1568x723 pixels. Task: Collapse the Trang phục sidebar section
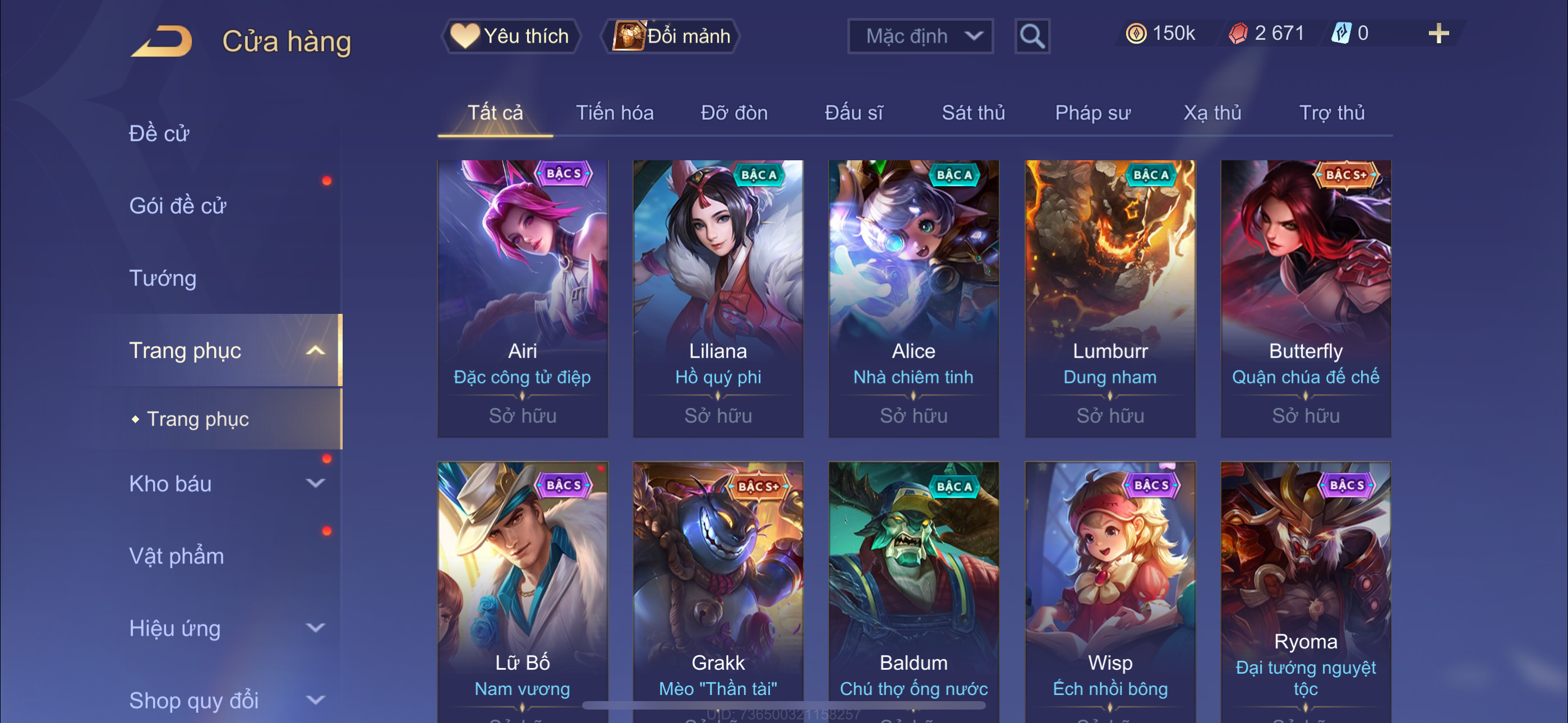click(315, 350)
